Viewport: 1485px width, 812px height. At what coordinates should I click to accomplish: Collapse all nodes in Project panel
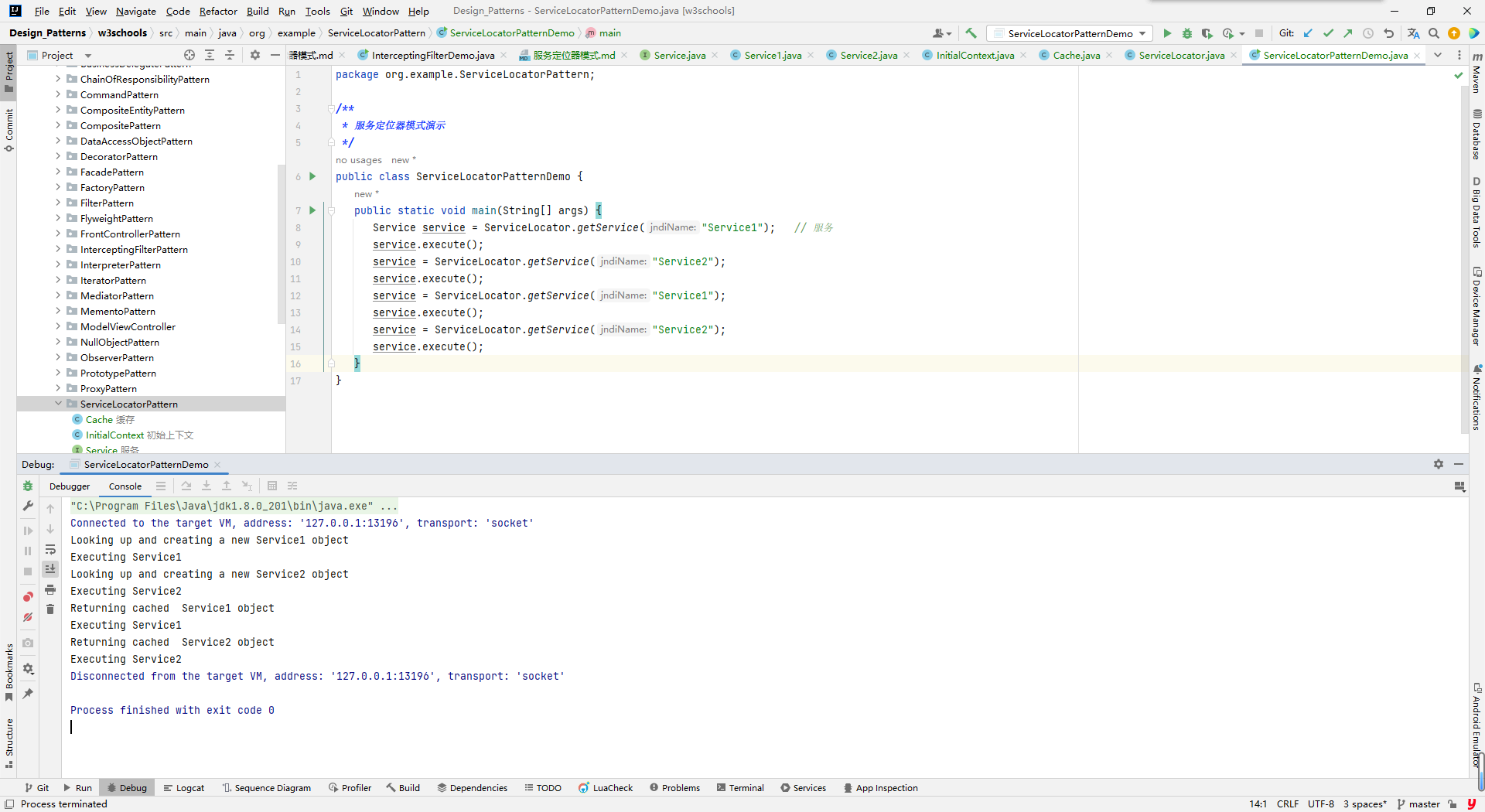pos(230,55)
